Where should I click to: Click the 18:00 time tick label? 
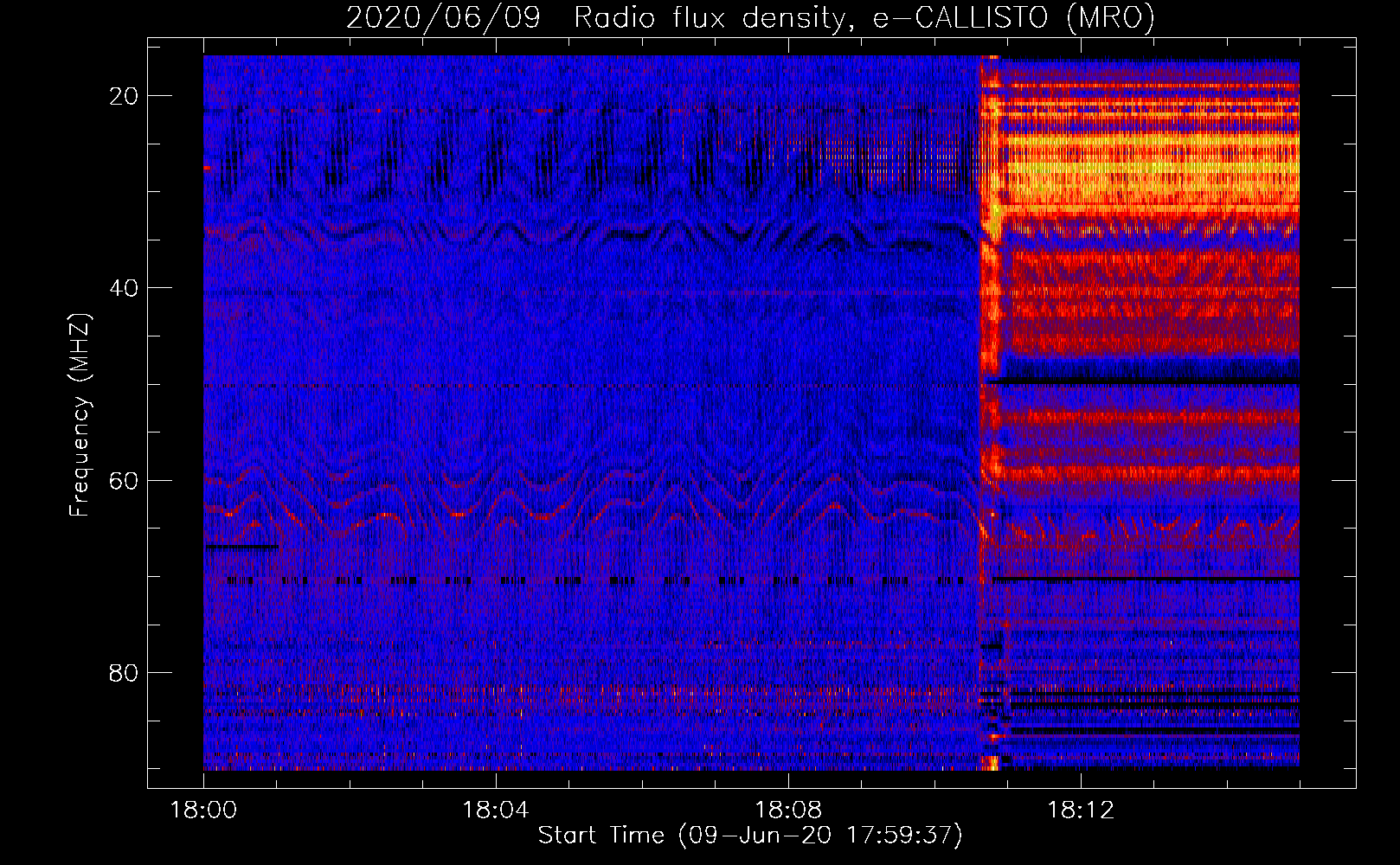(204, 811)
